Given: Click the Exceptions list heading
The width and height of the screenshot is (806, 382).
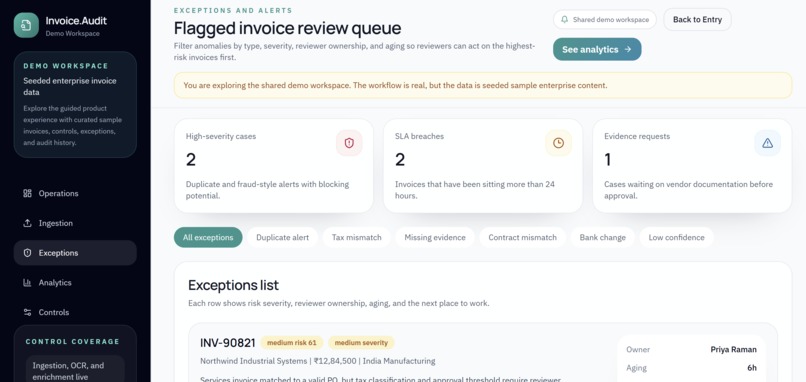Looking at the screenshot, I should pyautogui.click(x=233, y=285).
